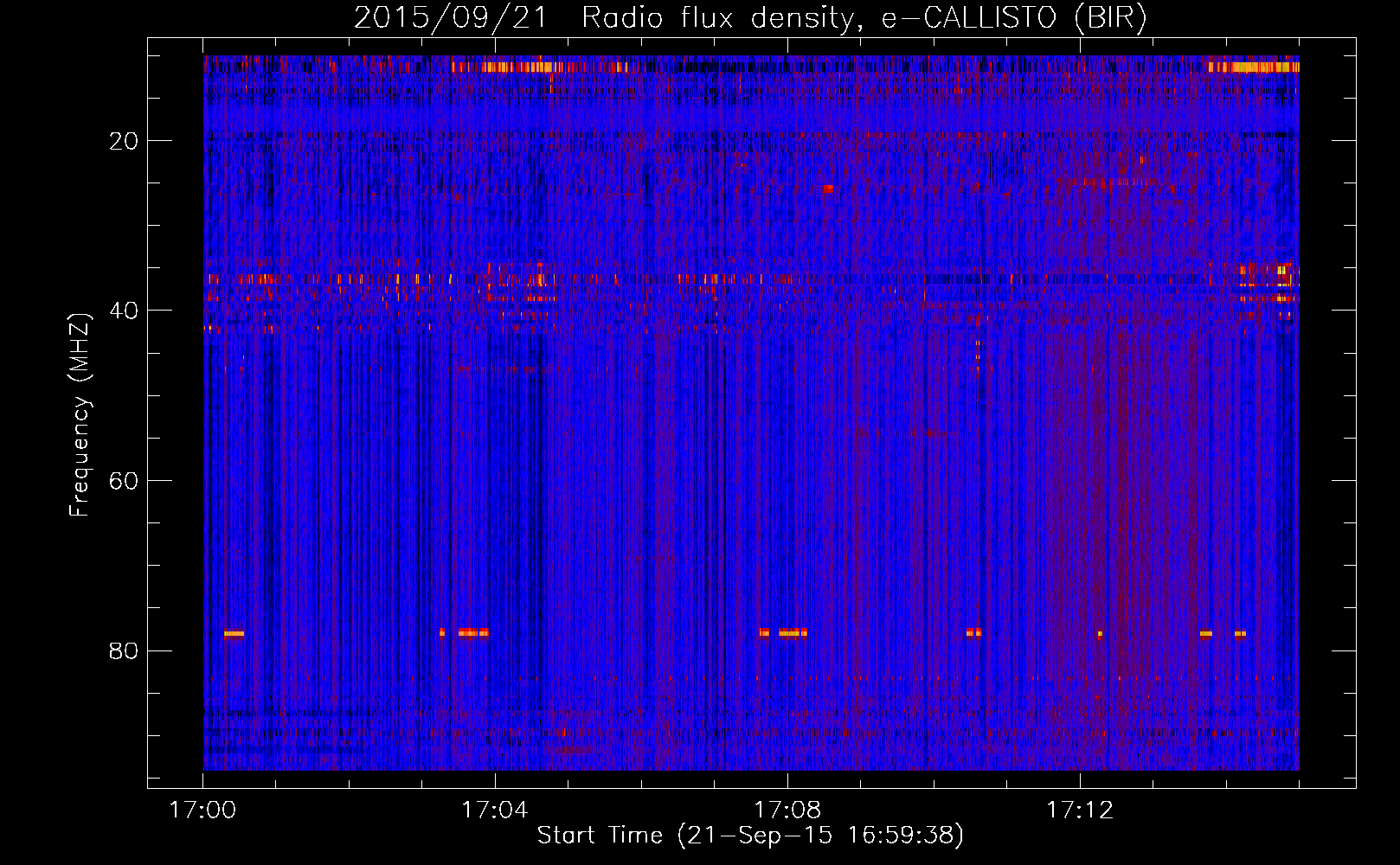The height and width of the screenshot is (865, 1400).
Task: Click the 'Start Time (21-Sep-15 16:59:38)' label
Action: [750, 836]
